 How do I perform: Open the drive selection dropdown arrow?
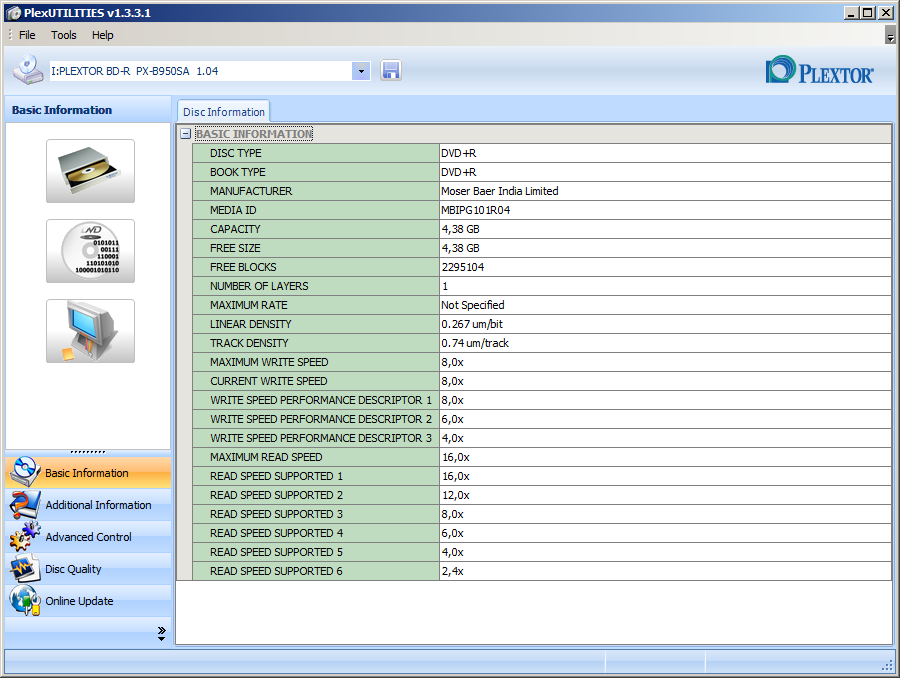click(x=361, y=71)
